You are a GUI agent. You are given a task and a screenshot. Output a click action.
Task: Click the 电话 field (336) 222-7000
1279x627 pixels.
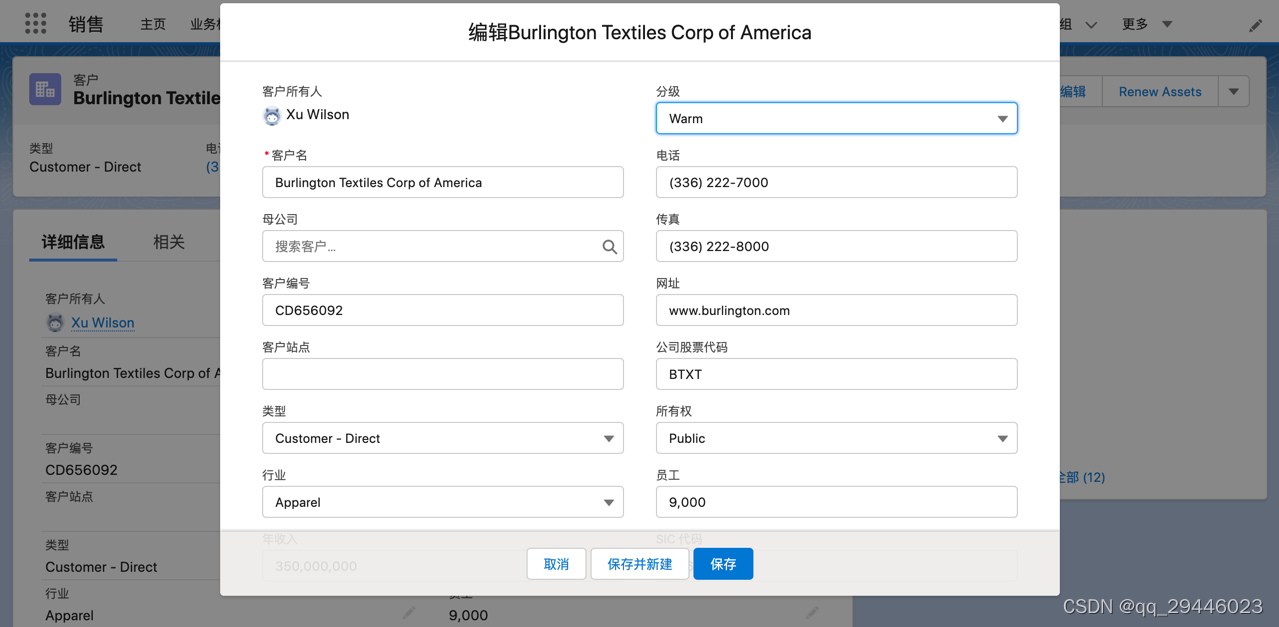pyautogui.click(x=837, y=182)
